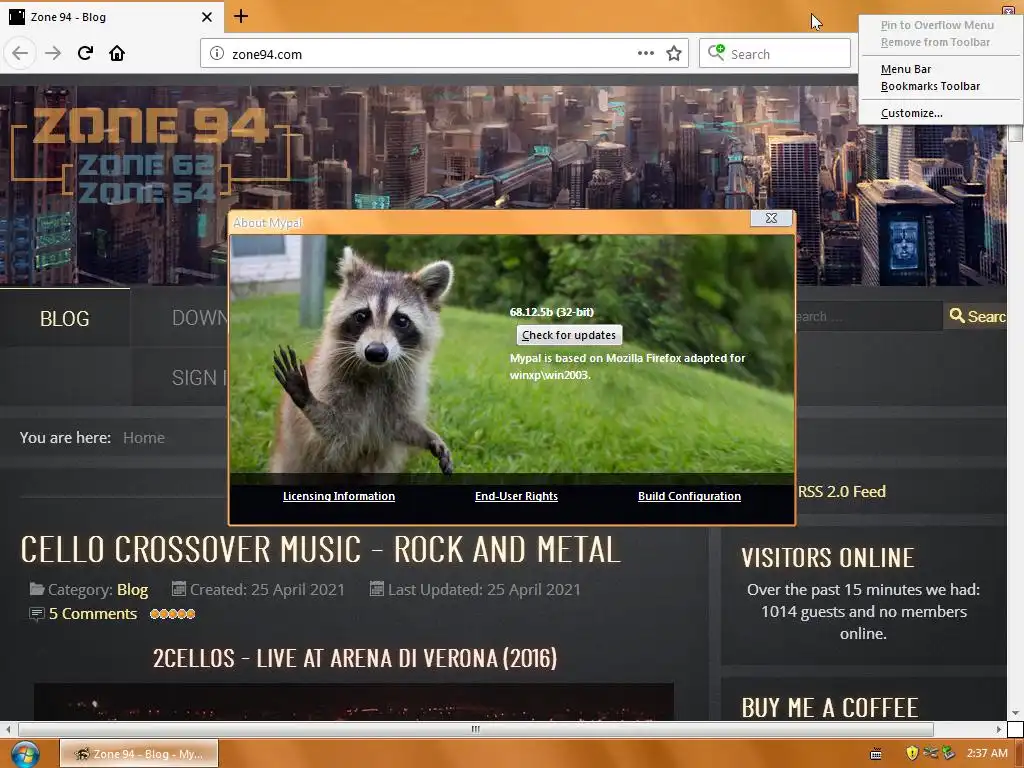Click the 68.12.5b (32-bit) version text
This screenshot has height=768, width=1024.
tap(552, 312)
